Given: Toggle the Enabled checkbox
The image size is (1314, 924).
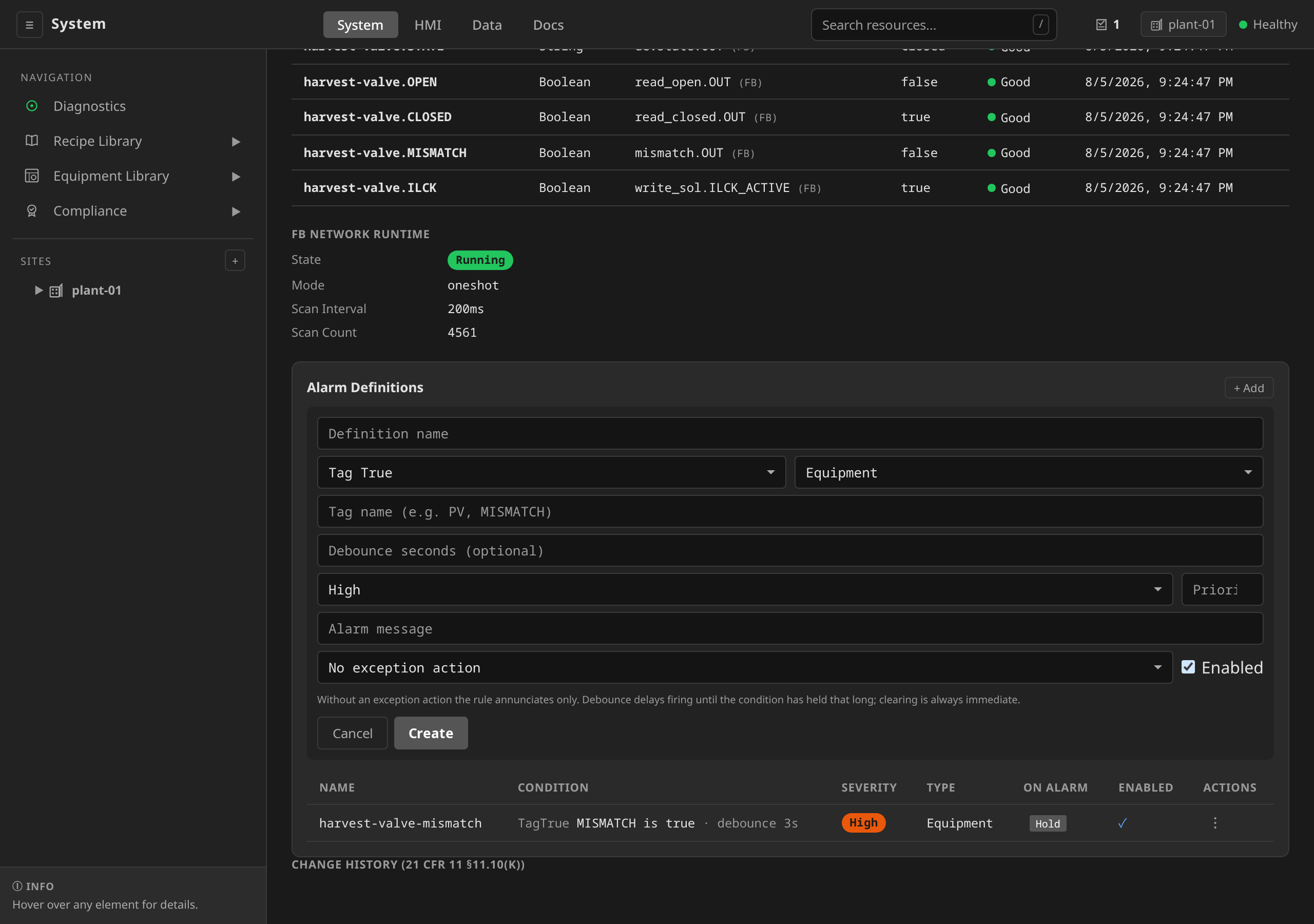Looking at the screenshot, I should point(1188,667).
